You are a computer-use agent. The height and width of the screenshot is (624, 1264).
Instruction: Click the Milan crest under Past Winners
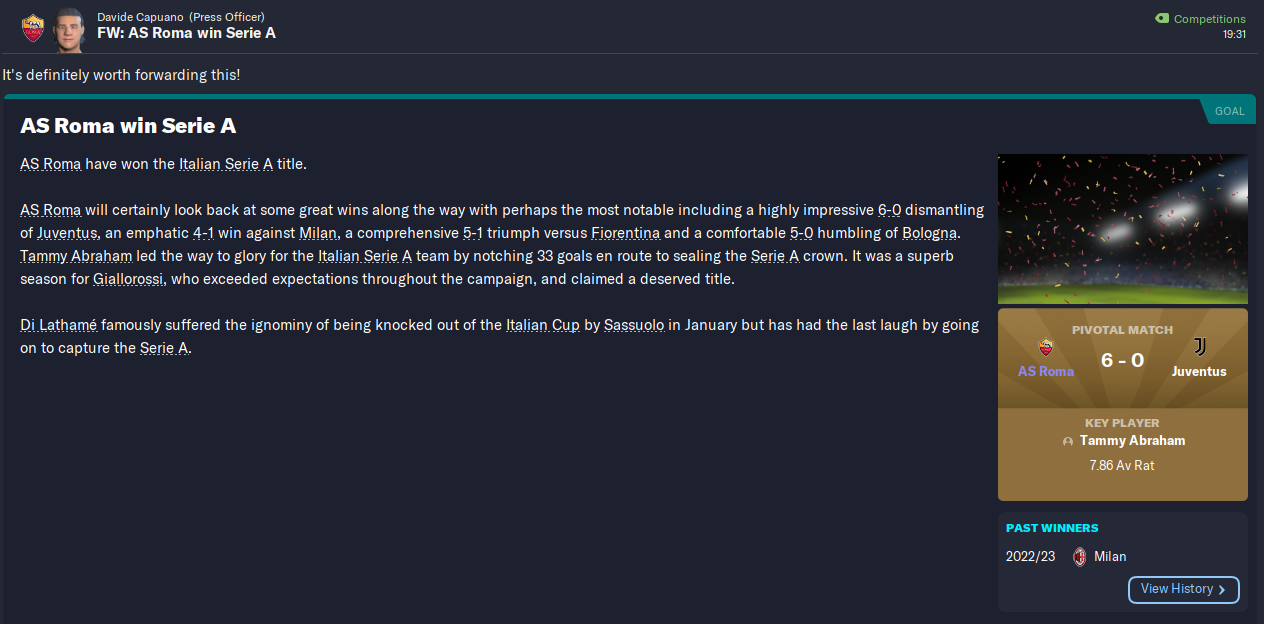pyautogui.click(x=1079, y=557)
